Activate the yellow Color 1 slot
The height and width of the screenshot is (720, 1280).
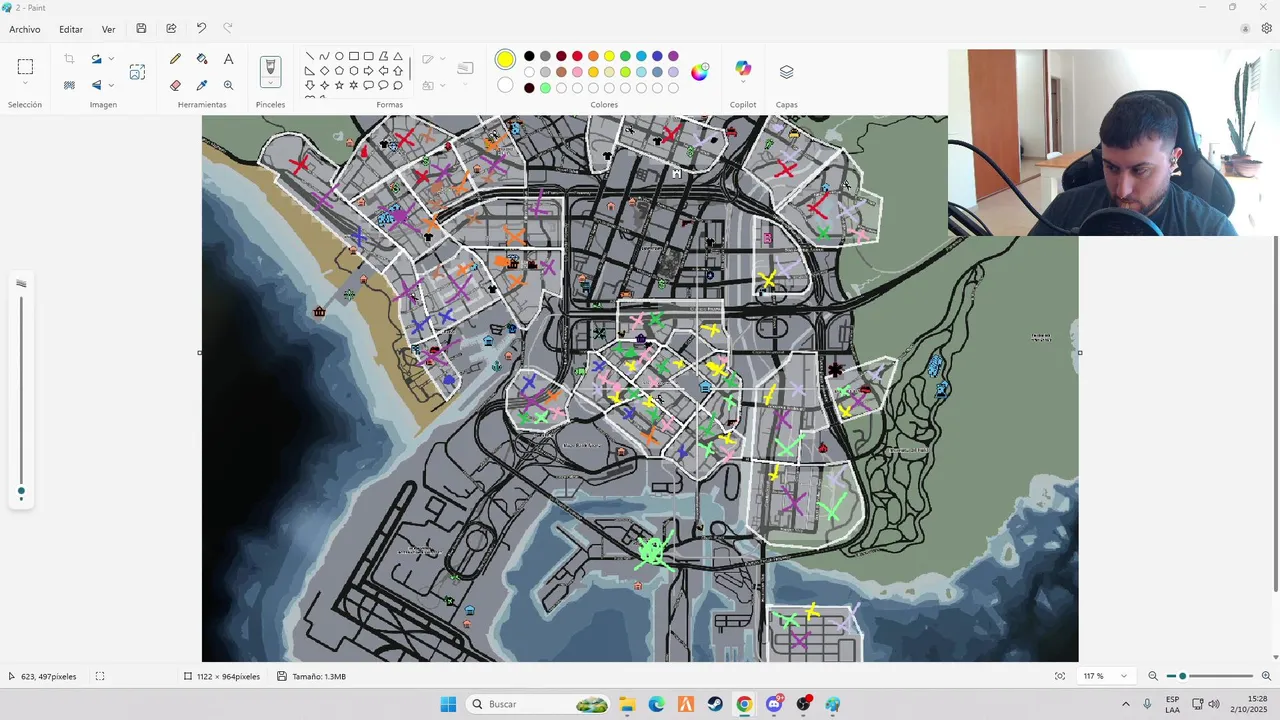[x=505, y=60]
